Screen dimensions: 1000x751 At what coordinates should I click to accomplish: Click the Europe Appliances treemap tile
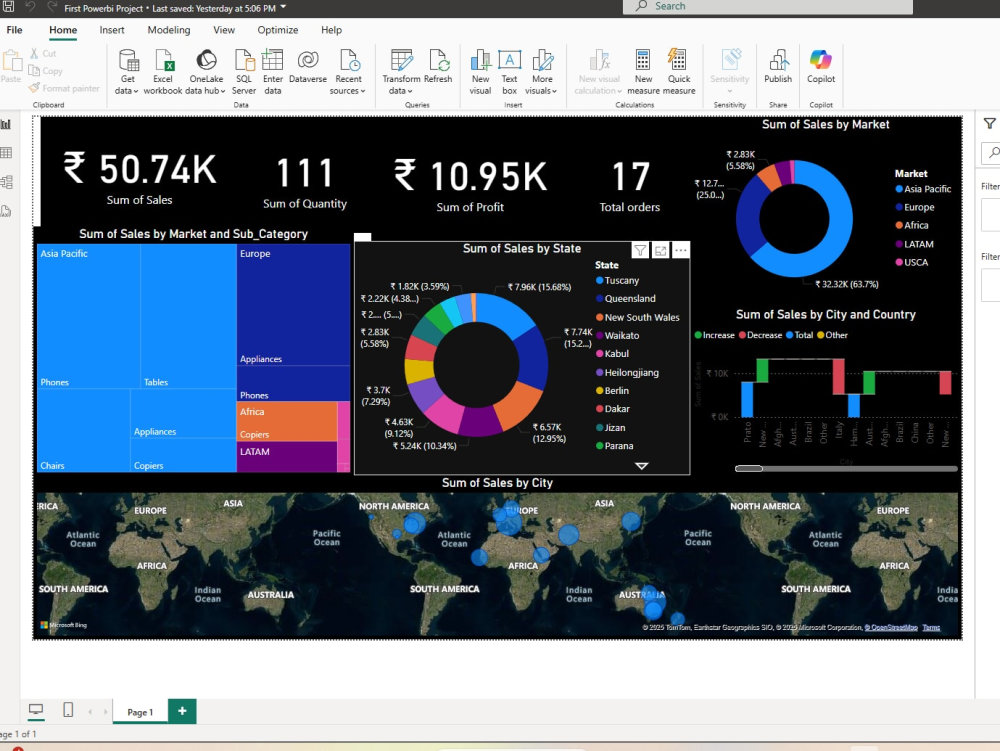[293, 305]
